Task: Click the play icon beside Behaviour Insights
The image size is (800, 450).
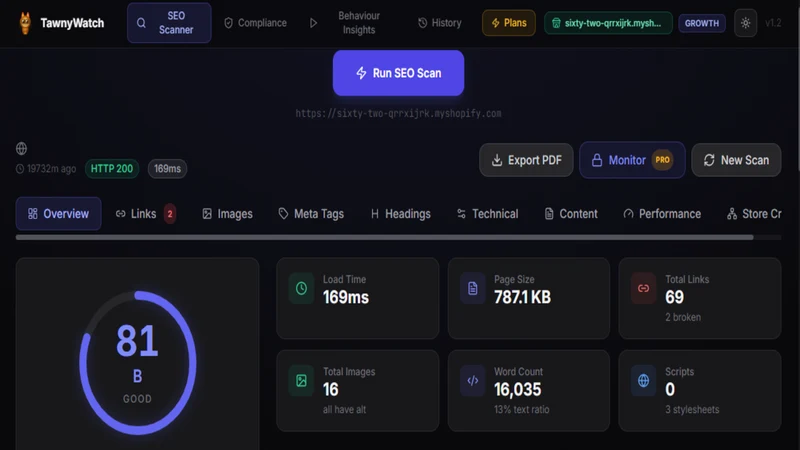Action: 313,23
